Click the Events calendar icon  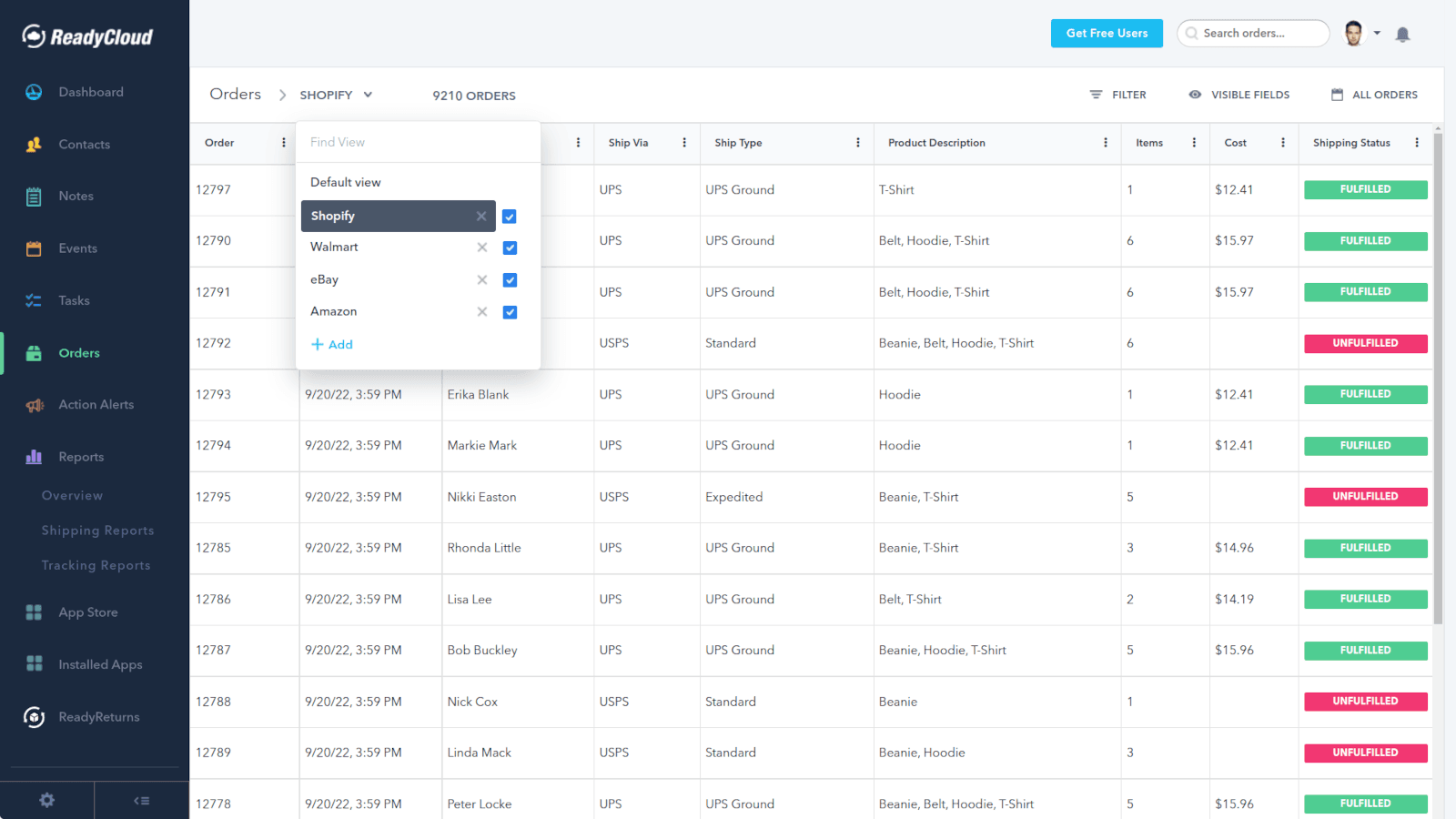pos(34,248)
